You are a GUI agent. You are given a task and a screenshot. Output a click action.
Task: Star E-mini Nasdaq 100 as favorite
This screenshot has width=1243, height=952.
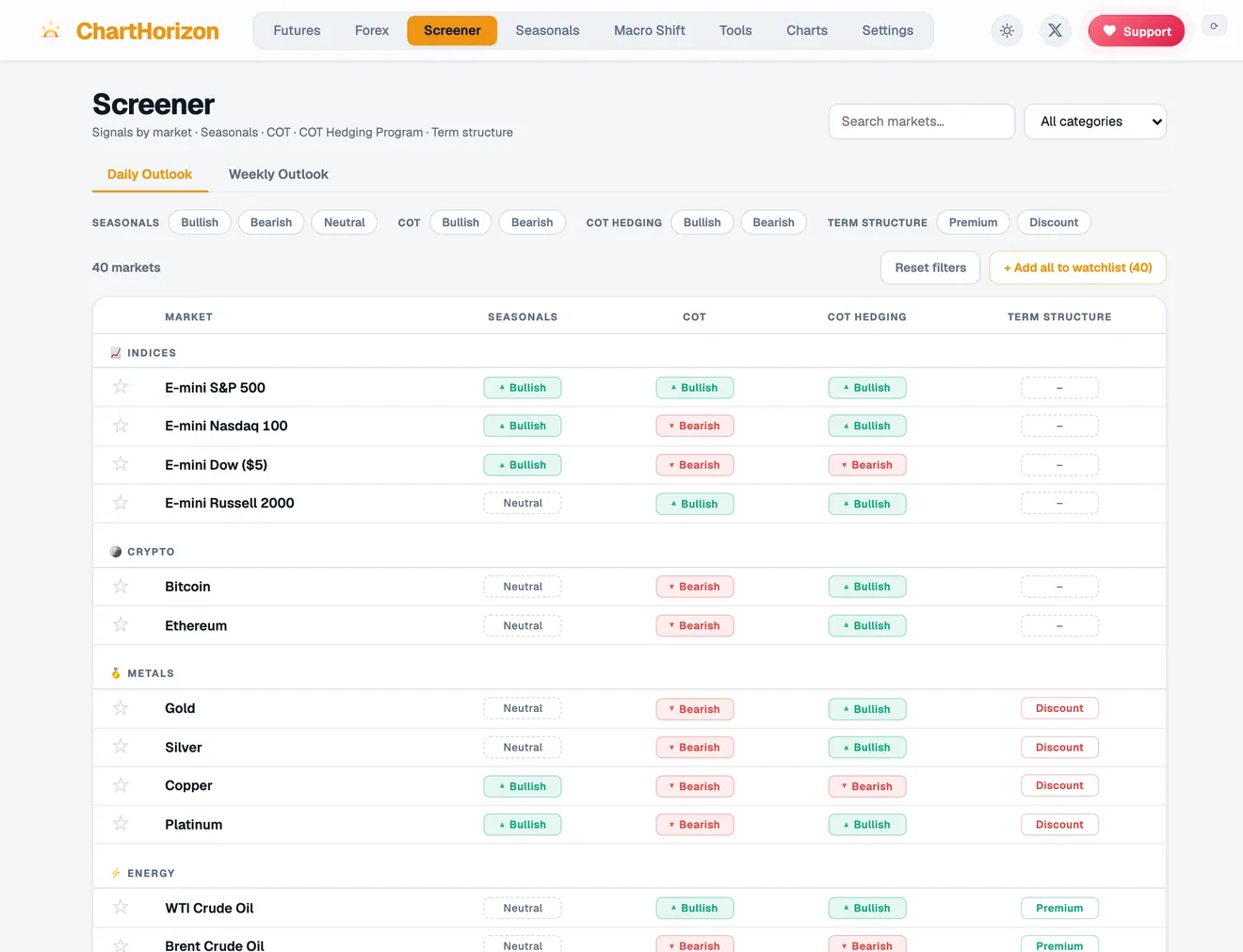[x=121, y=426]
